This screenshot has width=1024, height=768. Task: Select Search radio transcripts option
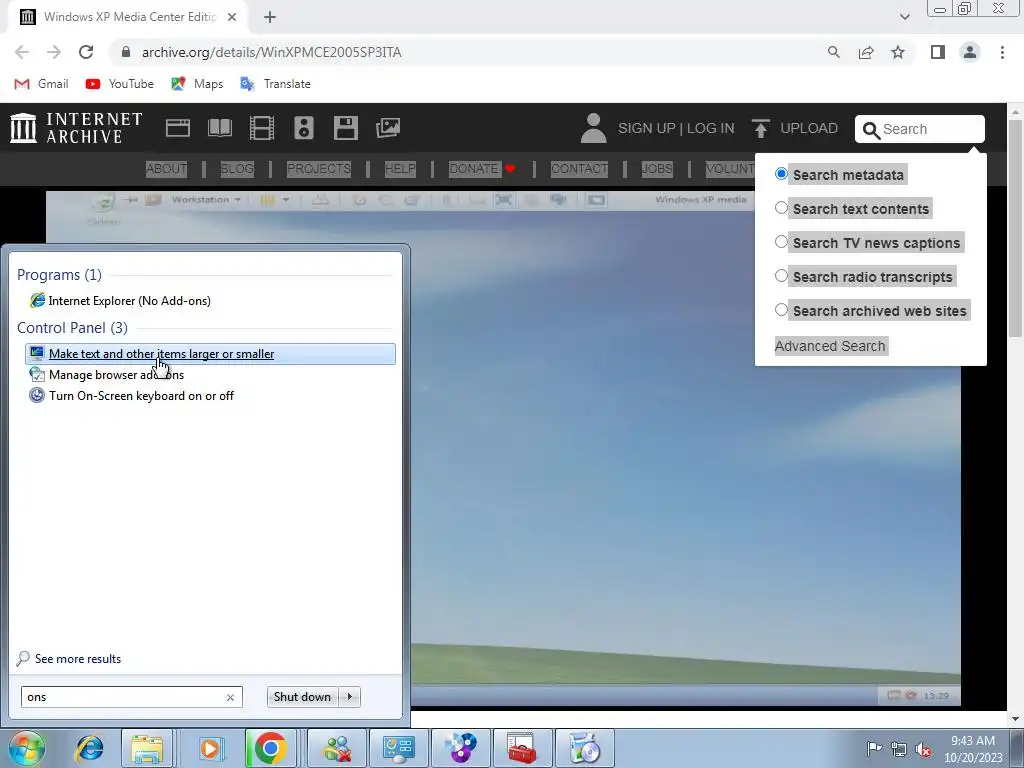(x=781, y=276)
